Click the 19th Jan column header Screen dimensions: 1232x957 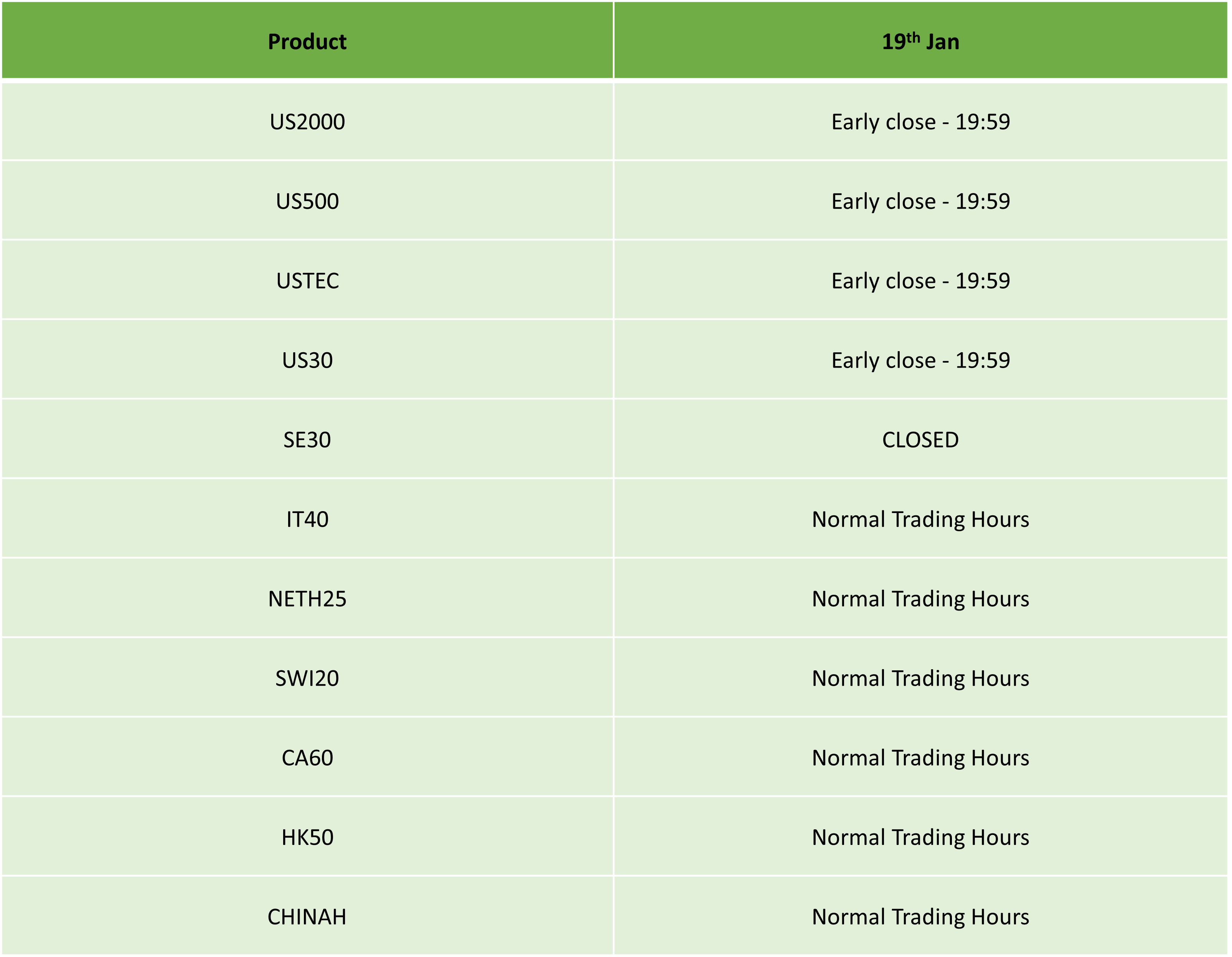point(920,42)
